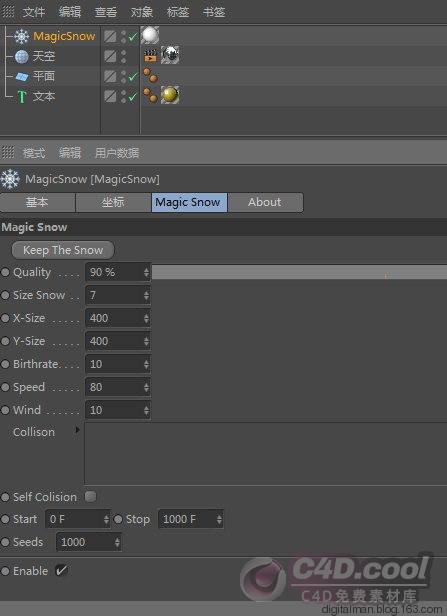Click the Seeds stepper arrows

pos(117,543)
